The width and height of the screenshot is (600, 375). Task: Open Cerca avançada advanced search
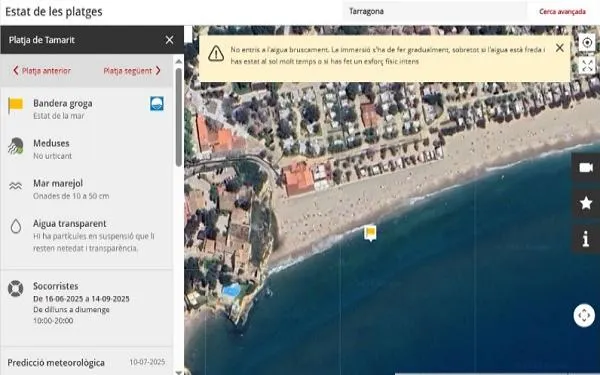562,11
